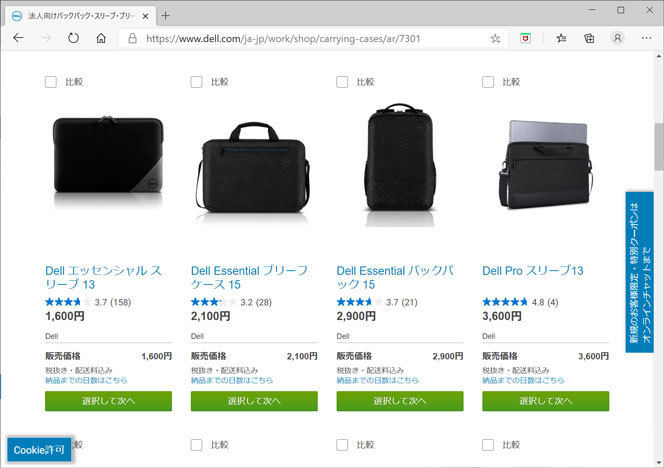This screenshot has width=664, height=468.
Task: Check the third compare box in bottom row
Action: pyautogui.click(x=342, y=445)
